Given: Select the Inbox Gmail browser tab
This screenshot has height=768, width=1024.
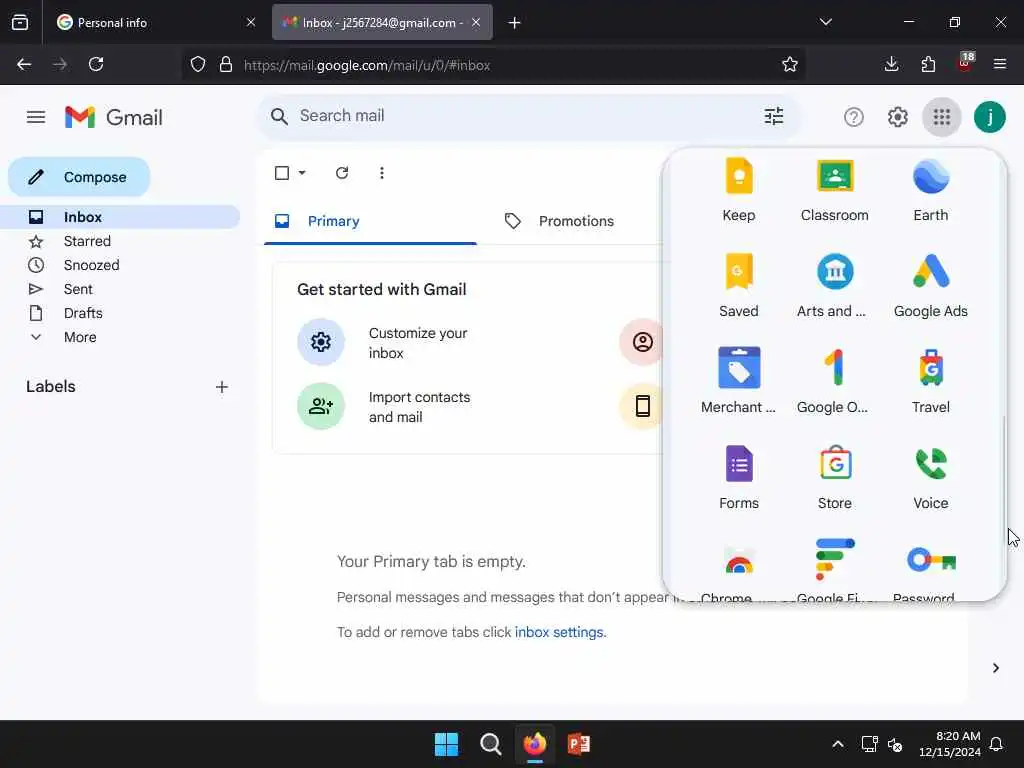Looking at the screenshot, I should coord(382,22).
